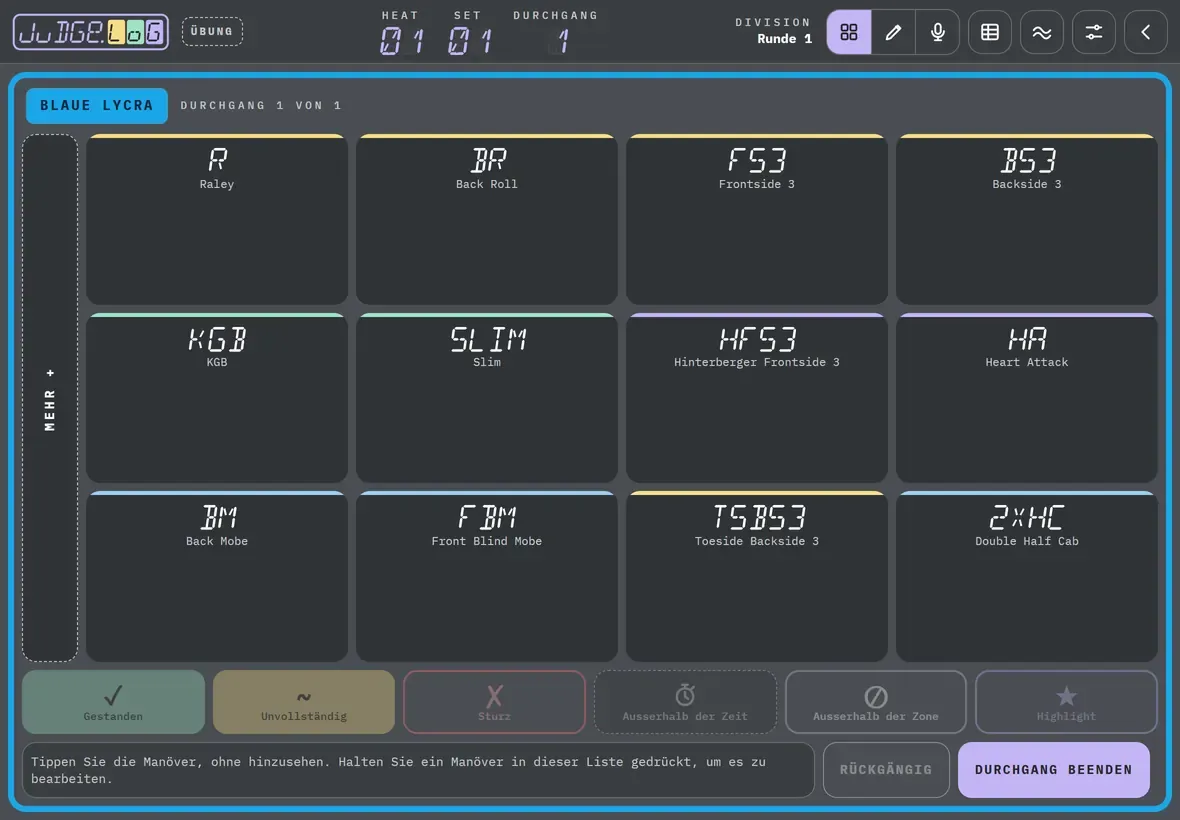Click the JudgeLog logo

tap(91, 32)
